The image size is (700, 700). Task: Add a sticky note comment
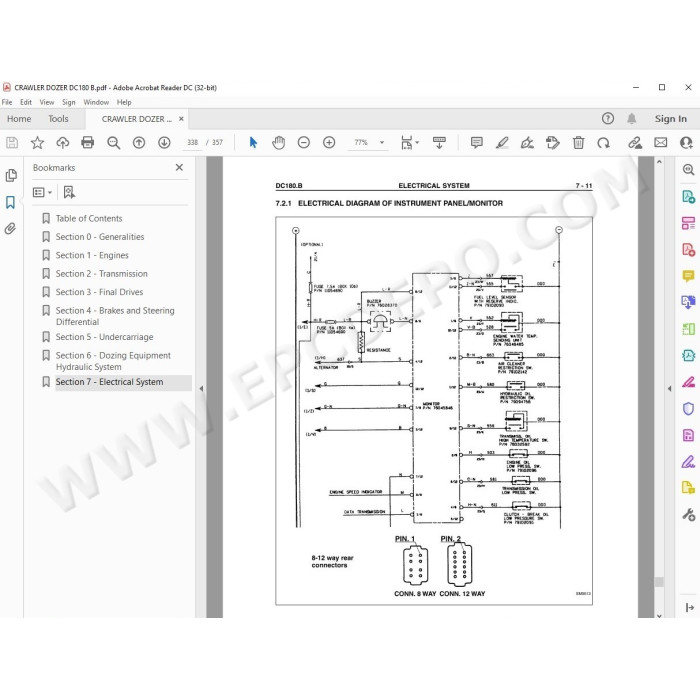[477, 142]
